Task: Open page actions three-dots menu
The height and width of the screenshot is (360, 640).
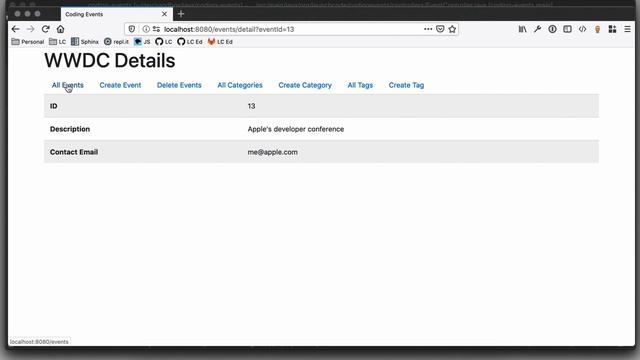Action: (428, 29)
